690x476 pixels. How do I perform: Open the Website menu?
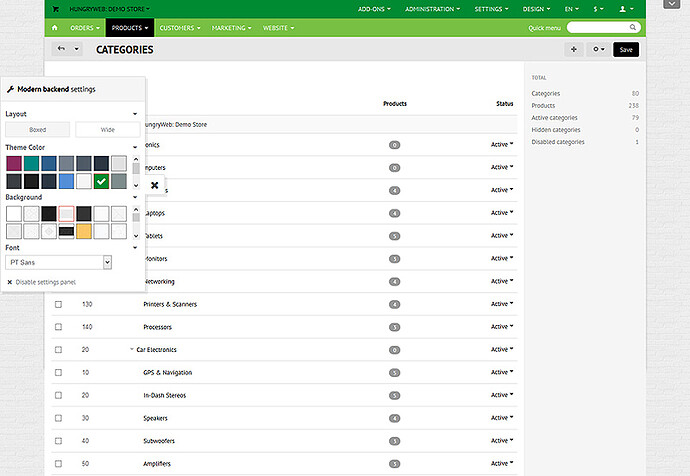click(278, 28)
